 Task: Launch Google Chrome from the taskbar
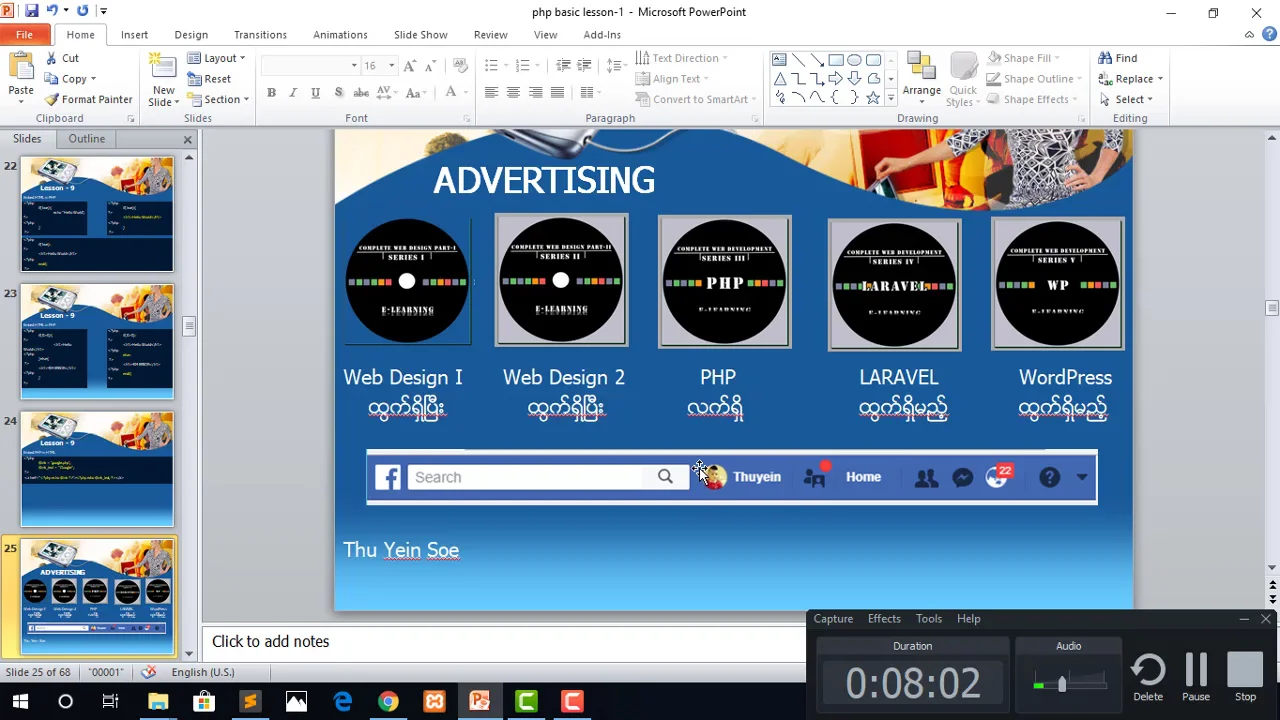(x=388, y=701)
